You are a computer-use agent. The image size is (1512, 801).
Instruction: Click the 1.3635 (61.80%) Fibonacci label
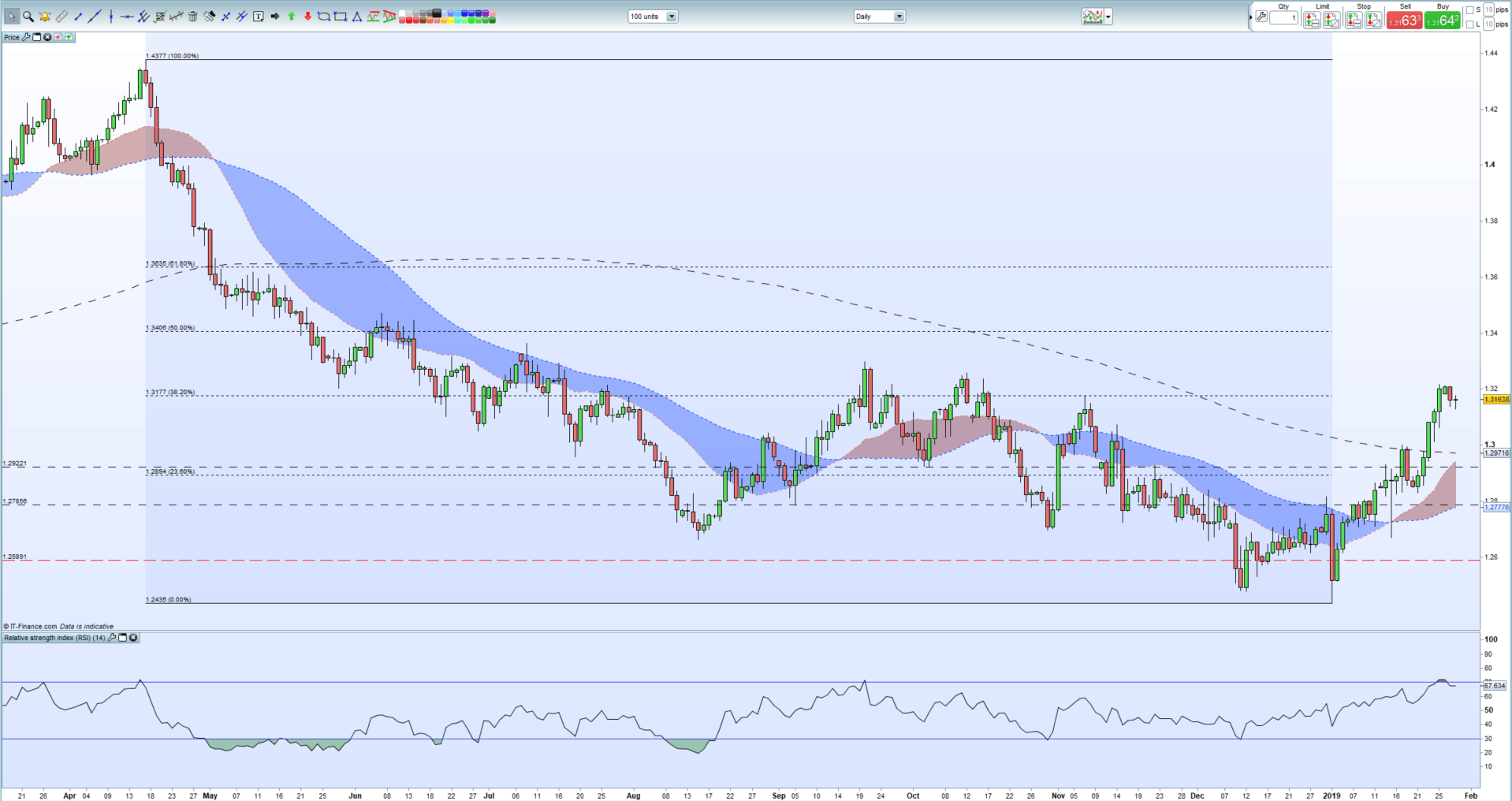170,263
